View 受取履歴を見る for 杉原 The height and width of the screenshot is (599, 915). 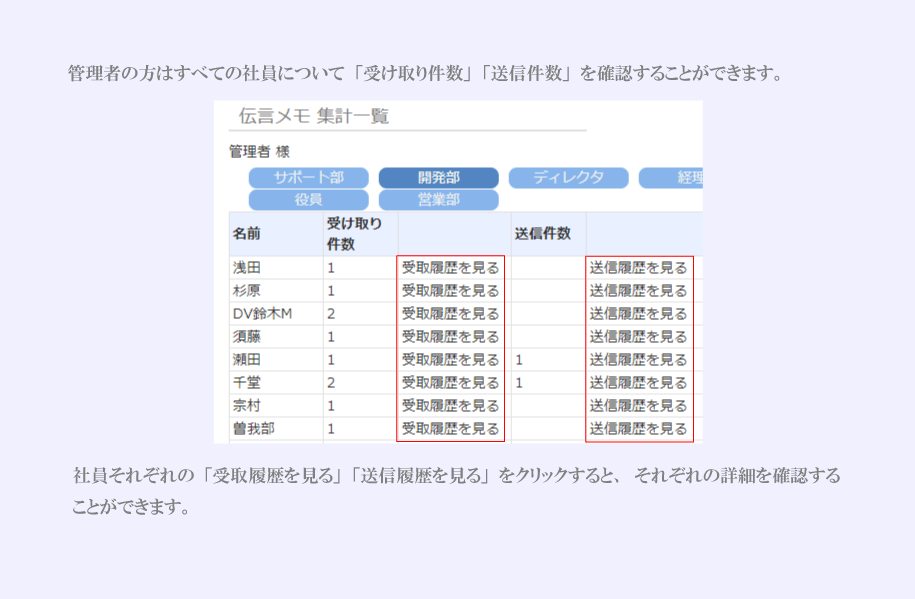(450, 291)
